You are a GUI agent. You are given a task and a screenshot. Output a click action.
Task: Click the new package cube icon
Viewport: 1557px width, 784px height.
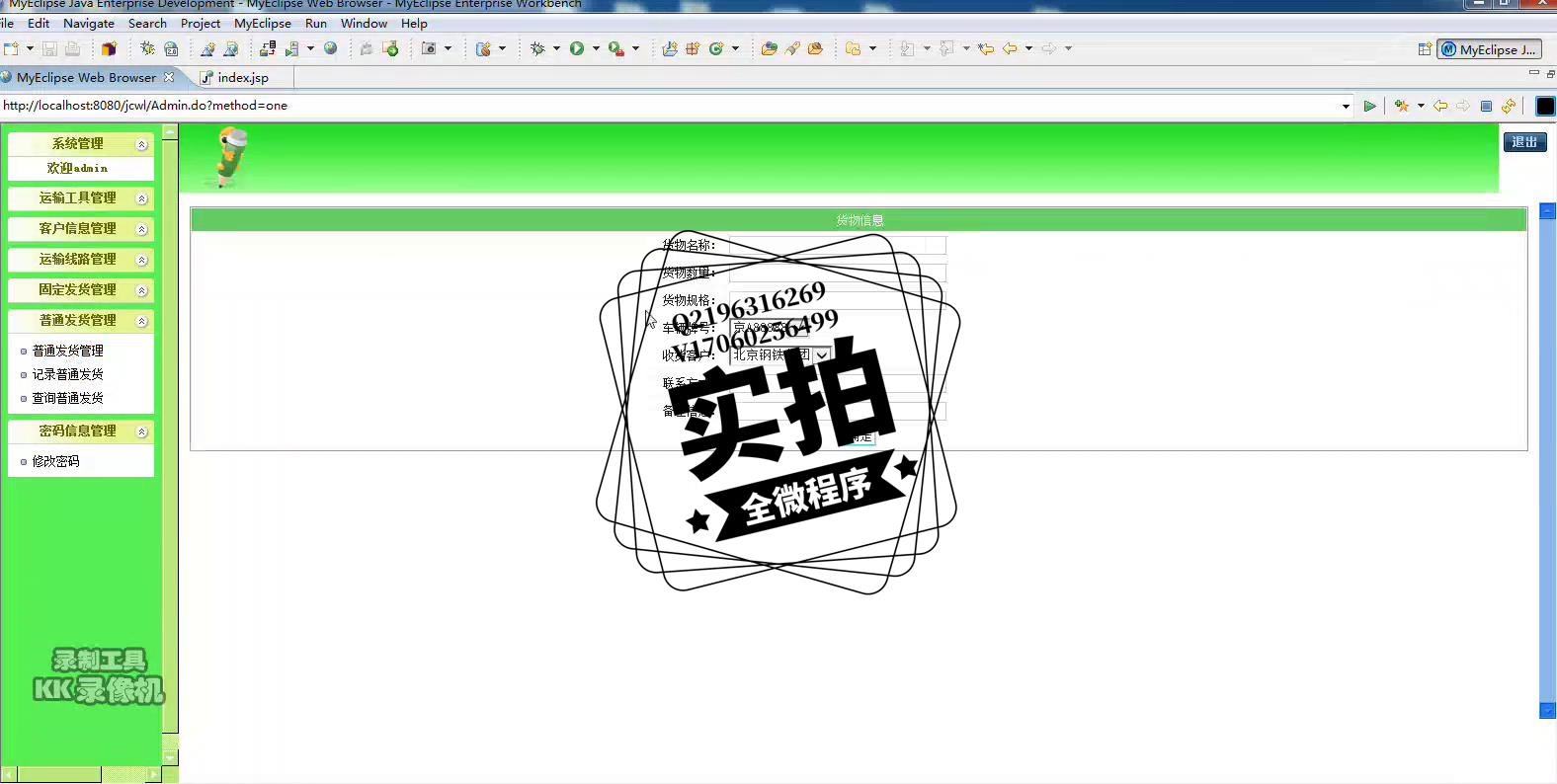[109, 48]
